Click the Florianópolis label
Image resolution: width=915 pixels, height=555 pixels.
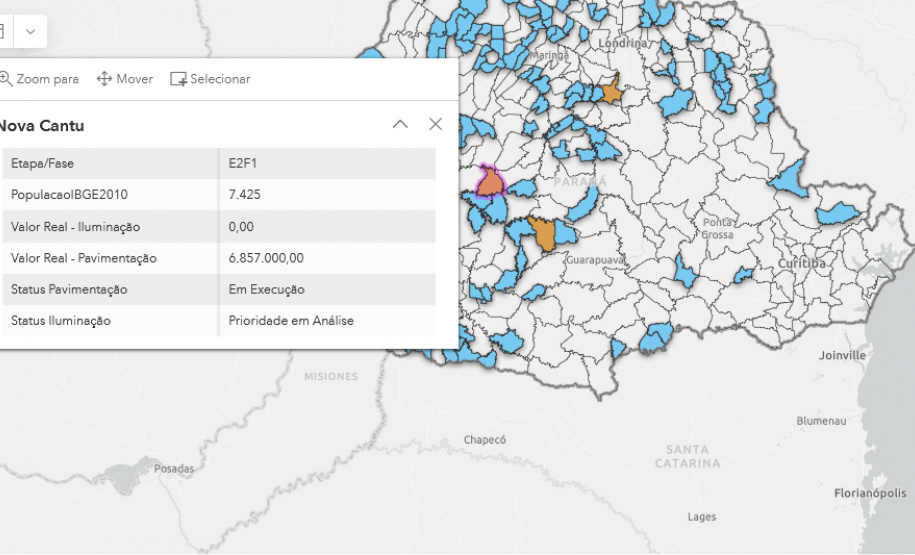click(870, 492)
